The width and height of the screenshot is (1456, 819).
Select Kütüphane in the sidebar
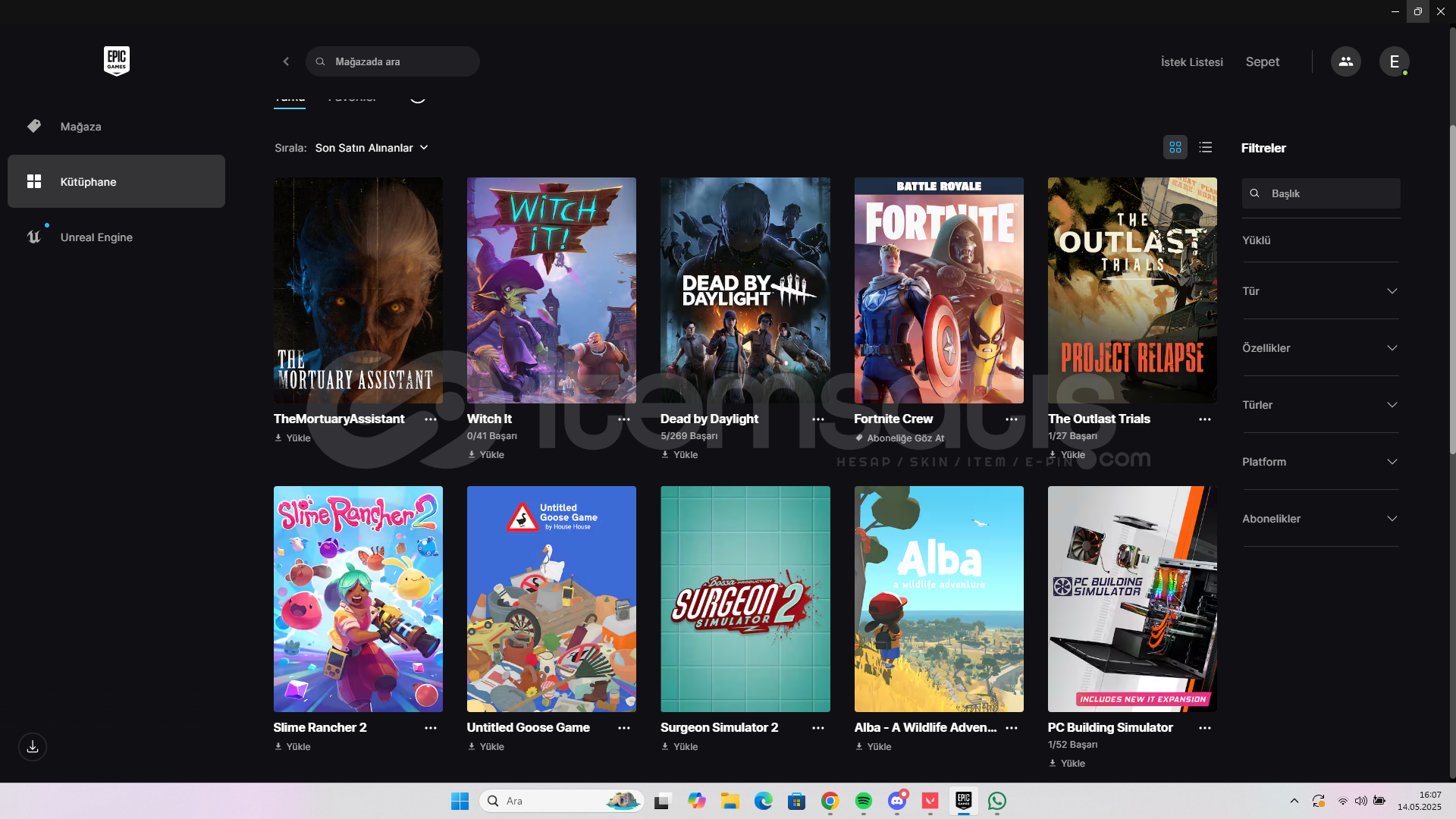116,182
